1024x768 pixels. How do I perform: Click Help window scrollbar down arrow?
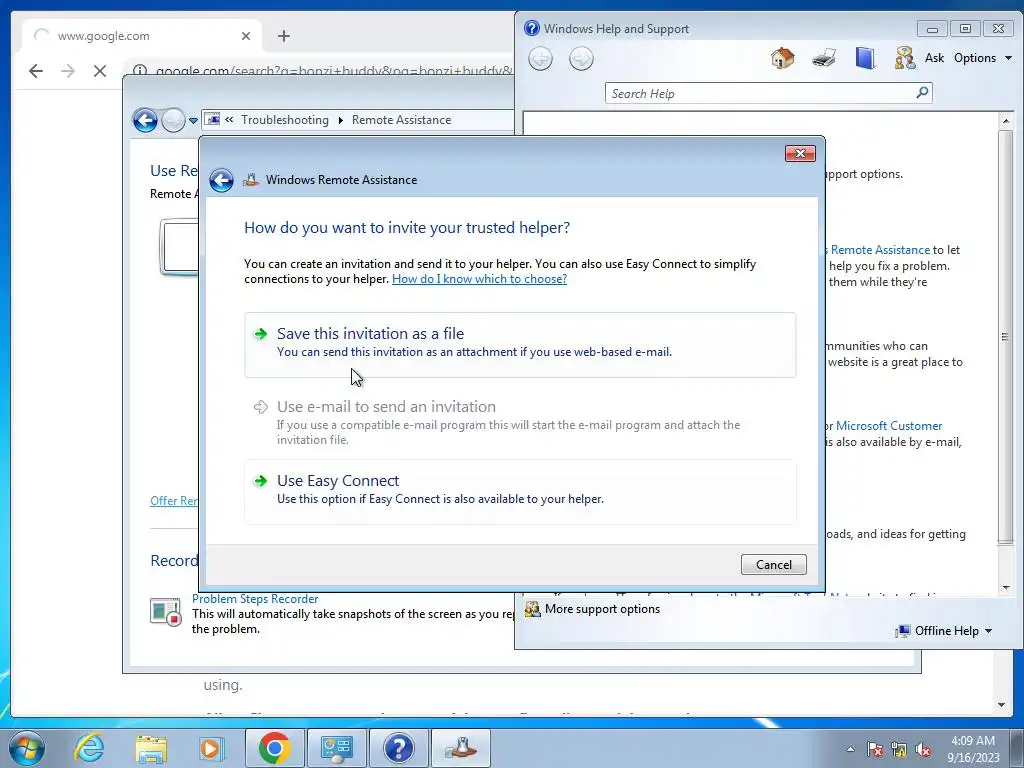1006,588
